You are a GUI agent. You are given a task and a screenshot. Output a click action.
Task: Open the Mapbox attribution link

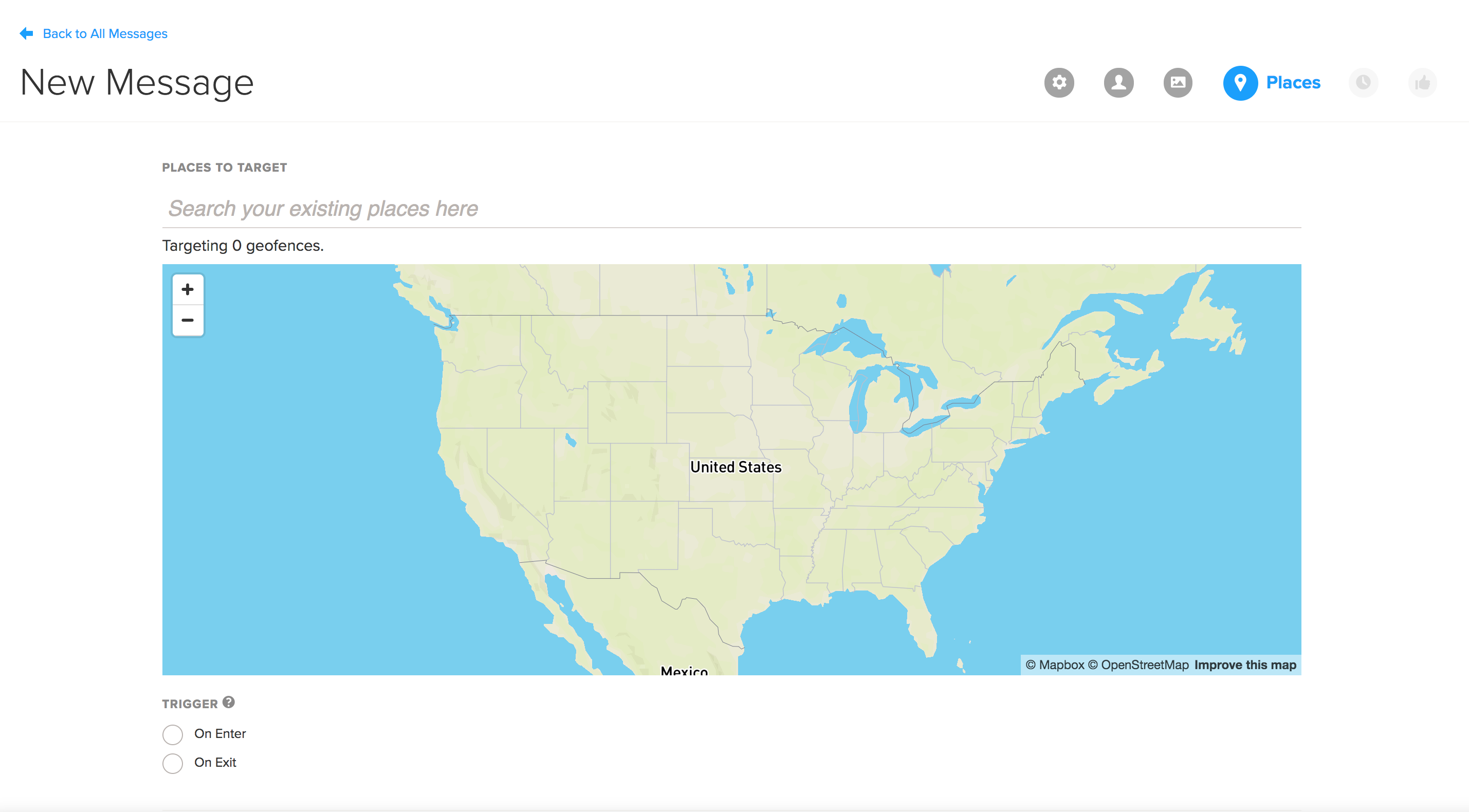point(1055,665)
